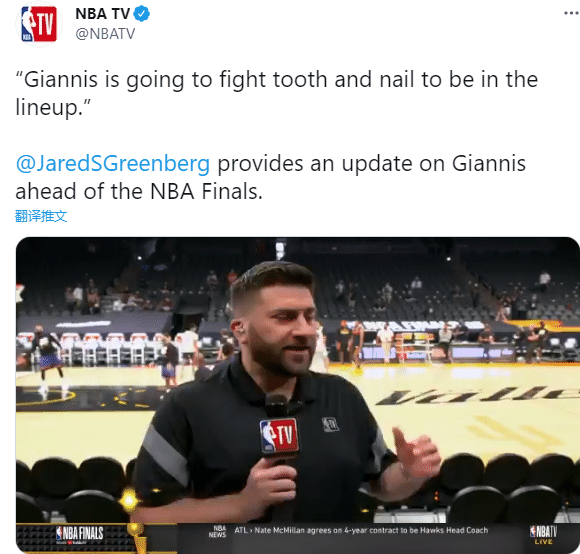Click the @NBATV handle
Viewport: 580px width, 554px height.
click(105, 34)
